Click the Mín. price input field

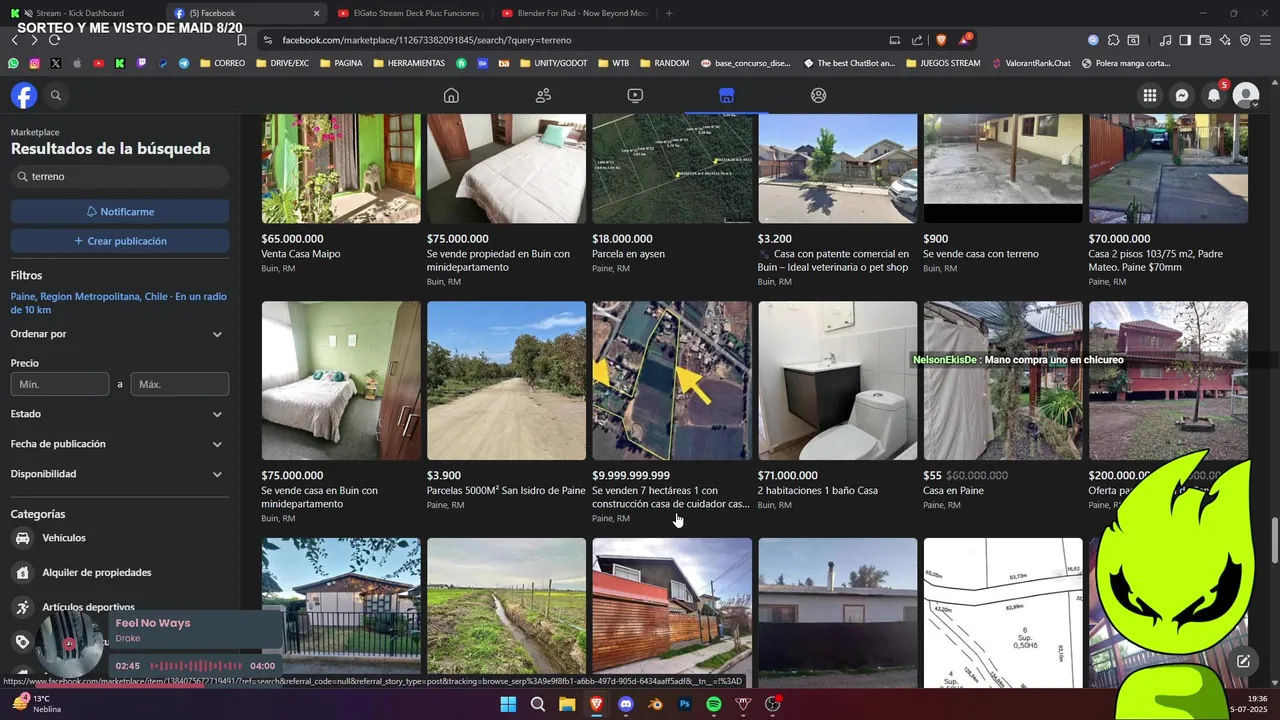[x=60, y=384]
